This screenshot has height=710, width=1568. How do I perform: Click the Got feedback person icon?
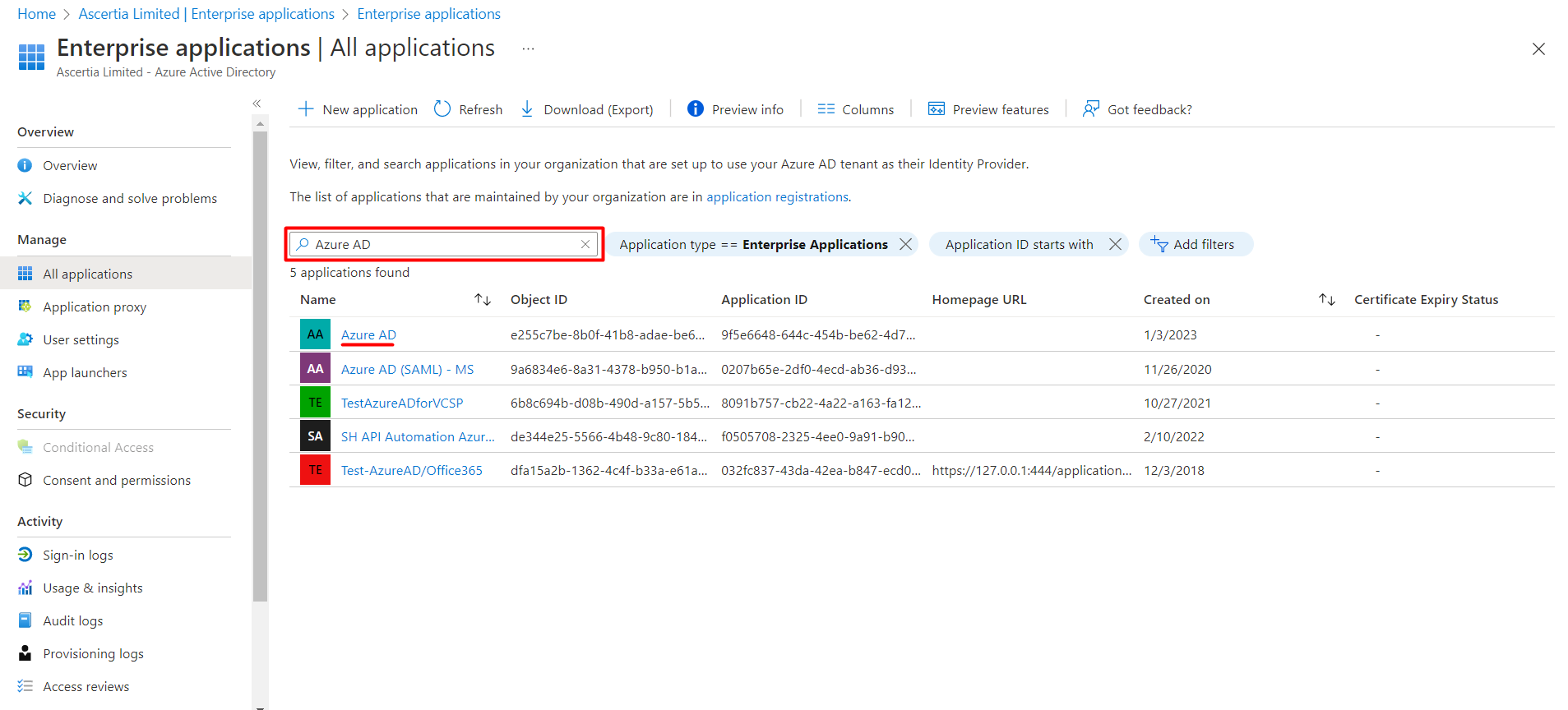pos(1091,108)
